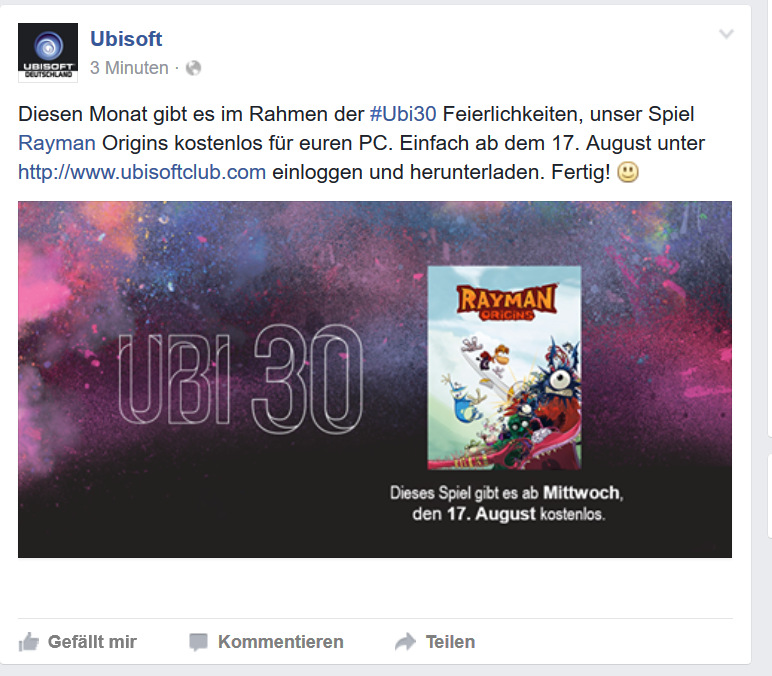Viewport: 772px width, 676px height.
Task: Click the '17. August kostenlos' image caption
Action: (x=509, y=514)
